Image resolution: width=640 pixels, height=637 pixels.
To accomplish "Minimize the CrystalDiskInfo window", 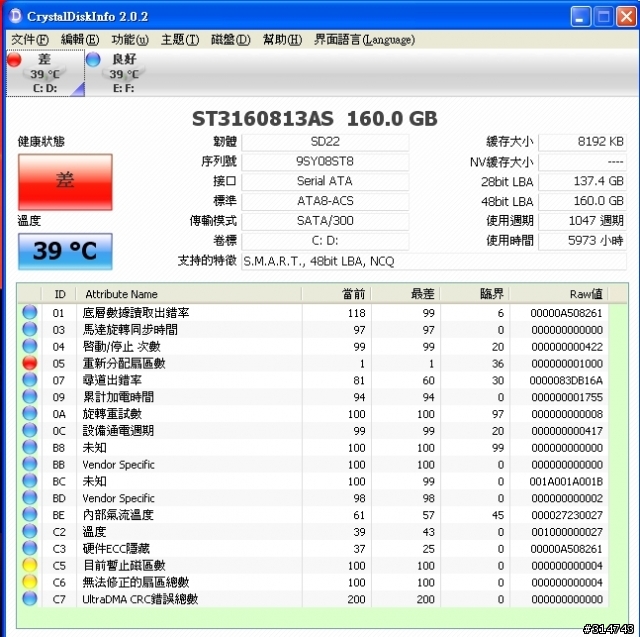I will pyautogui.click(x=580, y=17).
